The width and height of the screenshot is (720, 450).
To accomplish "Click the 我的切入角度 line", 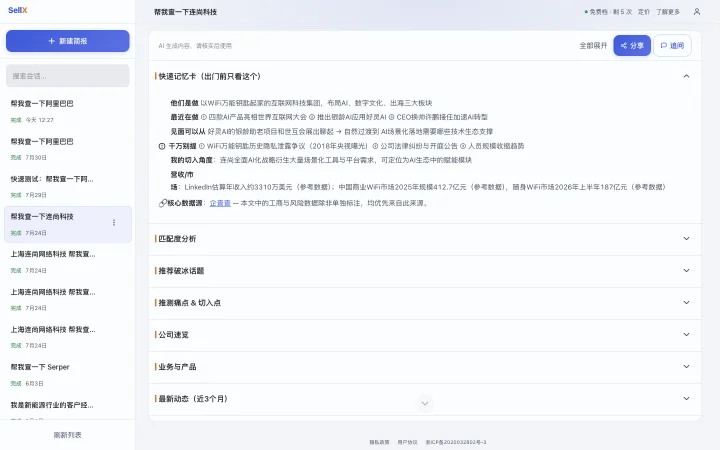I will tap(321, 160).
